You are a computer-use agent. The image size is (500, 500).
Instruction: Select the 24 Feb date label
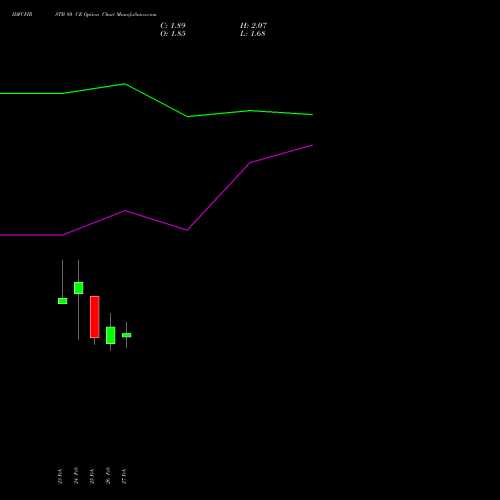(x=76, y=476)
